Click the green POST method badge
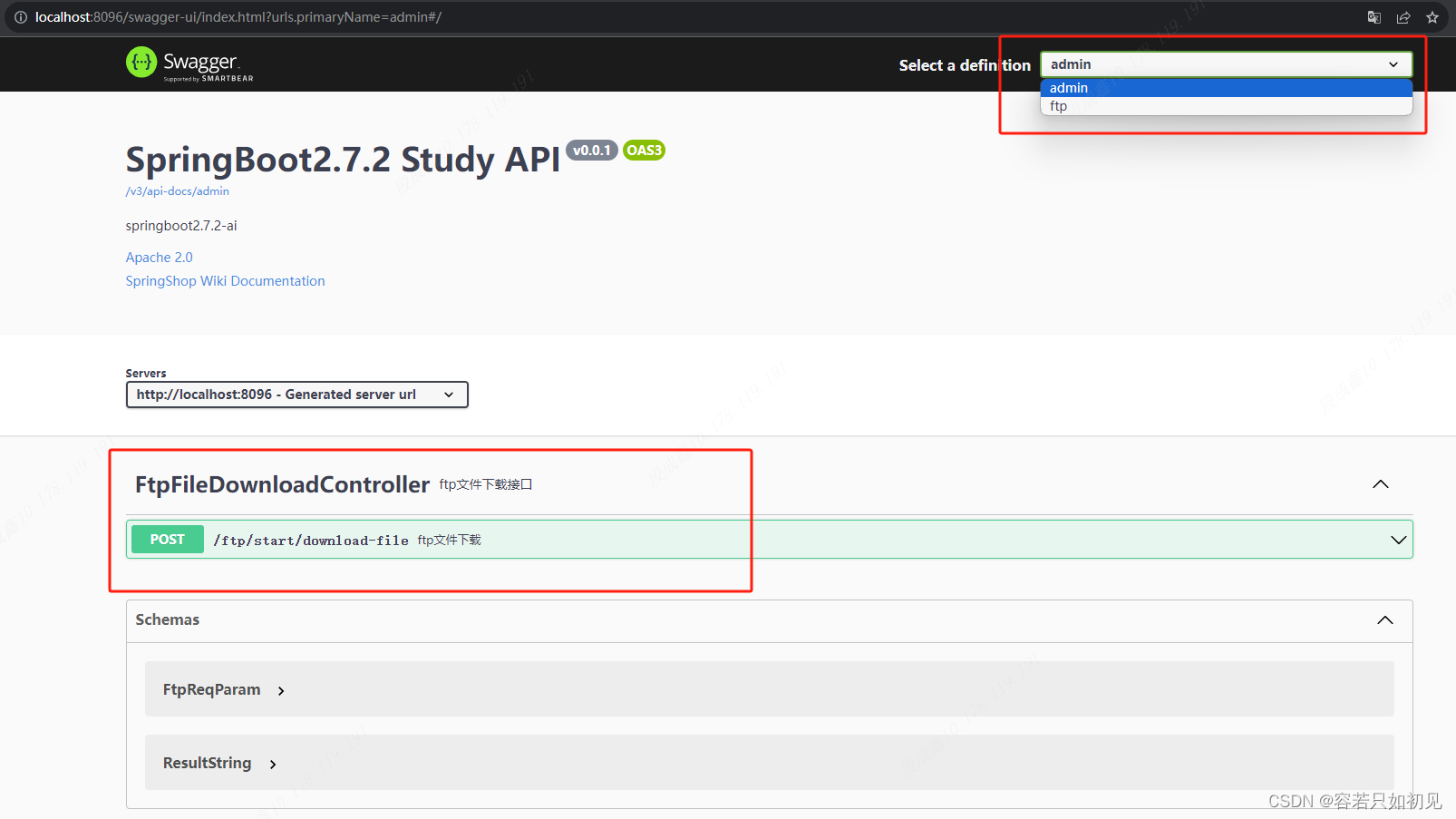The width and height of the screenshot is (1456, 819). click(167, 539)
